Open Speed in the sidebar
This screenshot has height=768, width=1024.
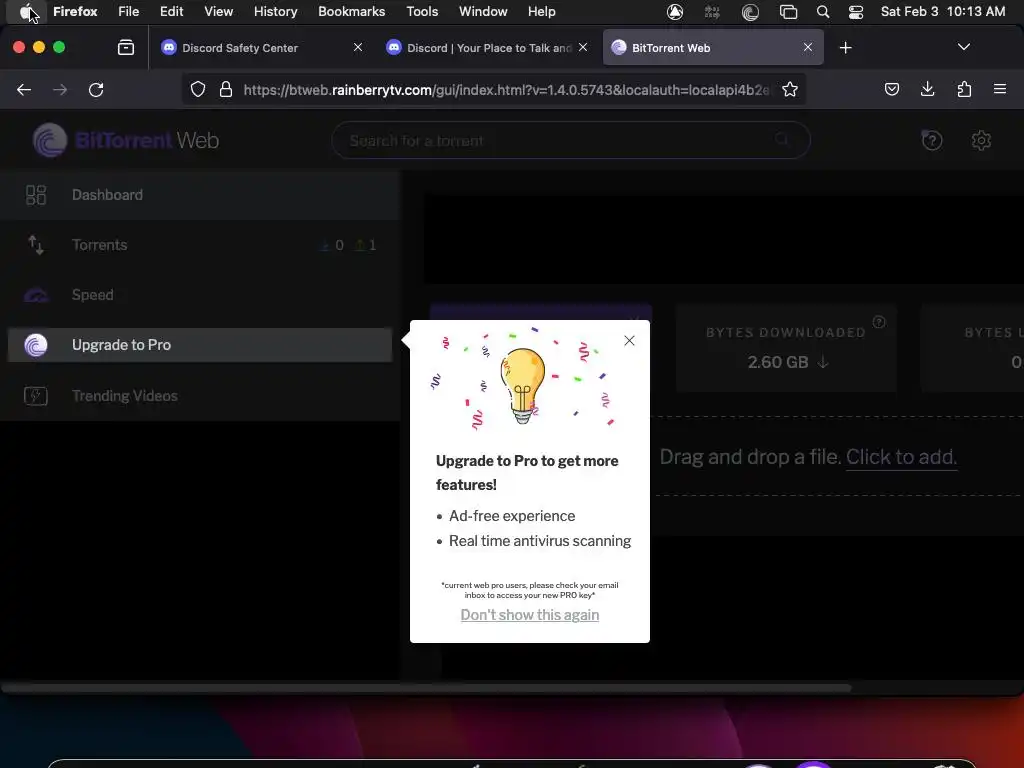(x=200, y=295)
